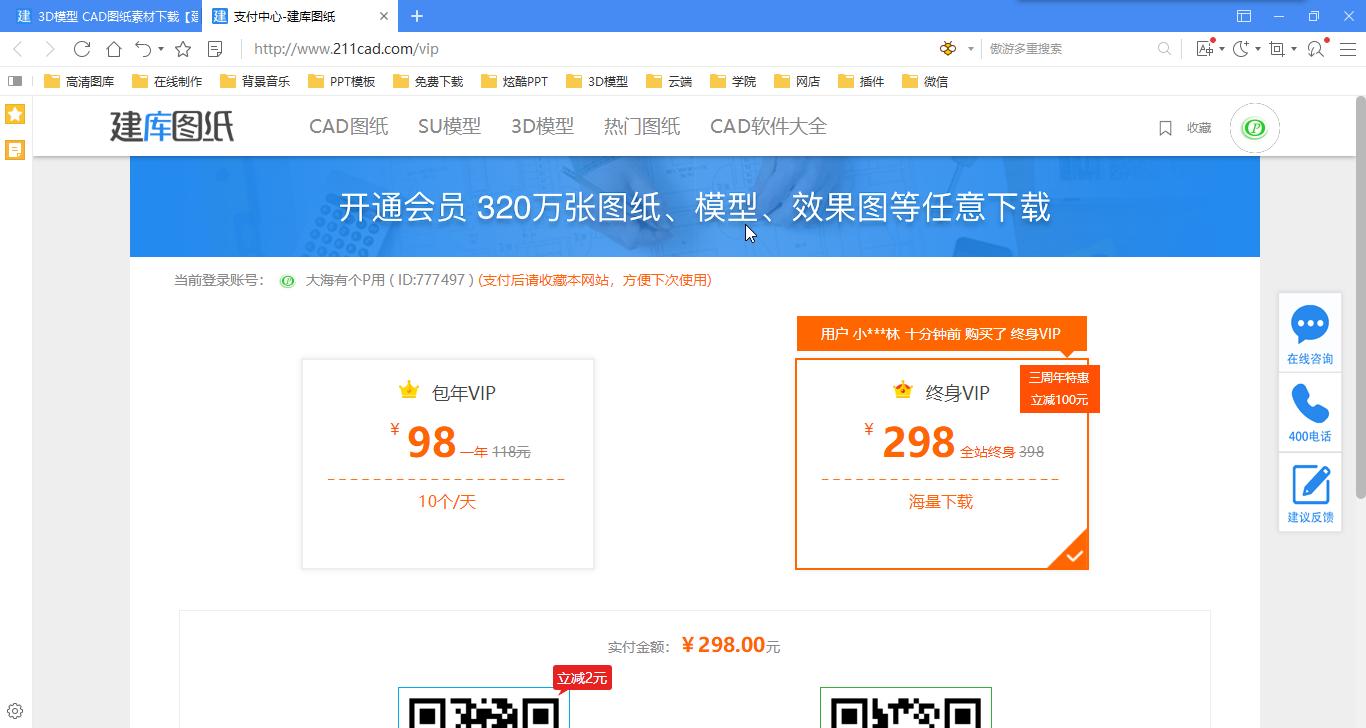Expand the screenshot tool dropdown arrow
The width and height of the screenshot is (1366, 728).
tap(1294, 49)
